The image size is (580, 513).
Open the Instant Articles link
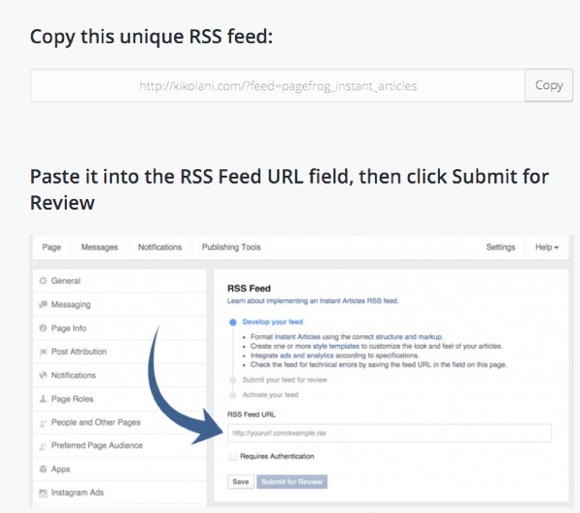click(x=297, y=337)
